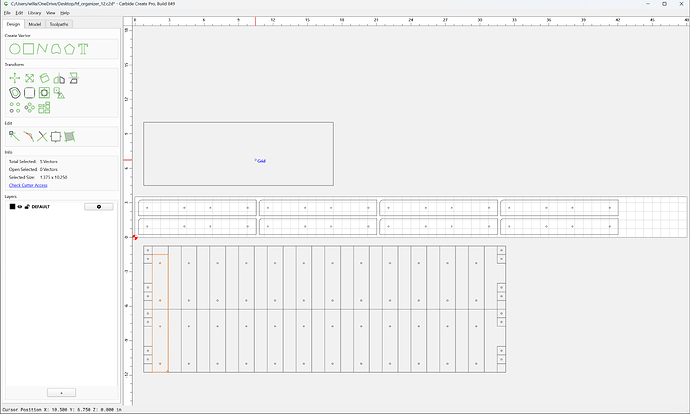Select the Rectangle vector tool
This screenshot has width=690, height=414.
point(29,49)
